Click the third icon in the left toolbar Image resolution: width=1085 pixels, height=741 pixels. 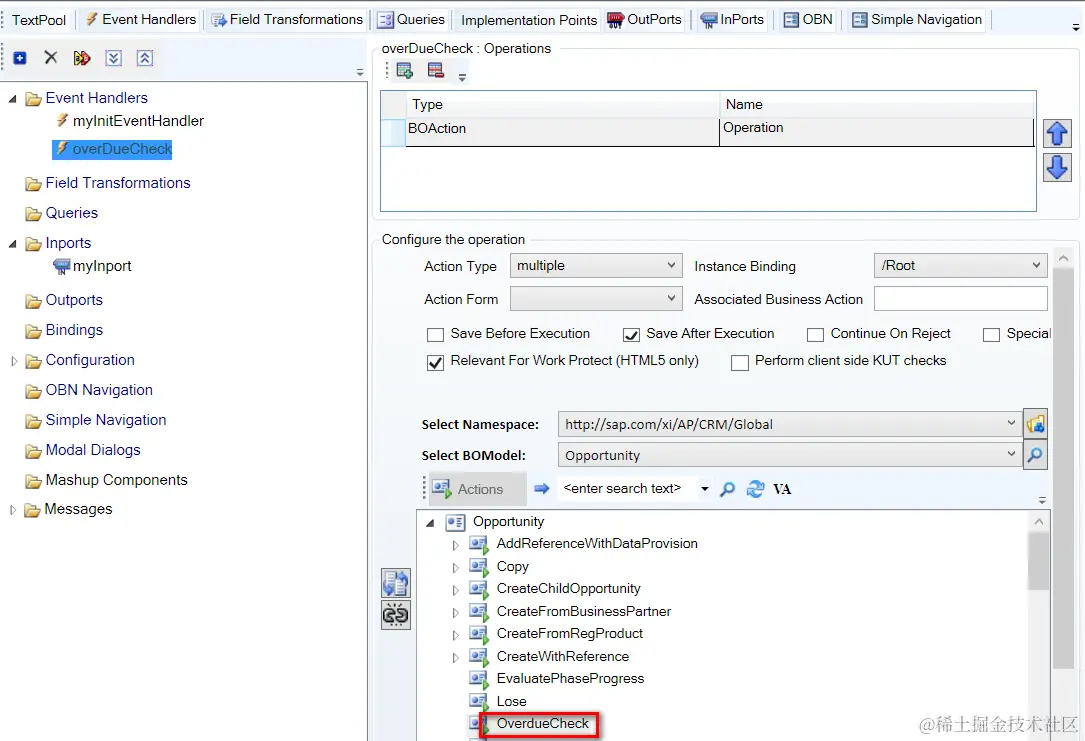point(82,58)
